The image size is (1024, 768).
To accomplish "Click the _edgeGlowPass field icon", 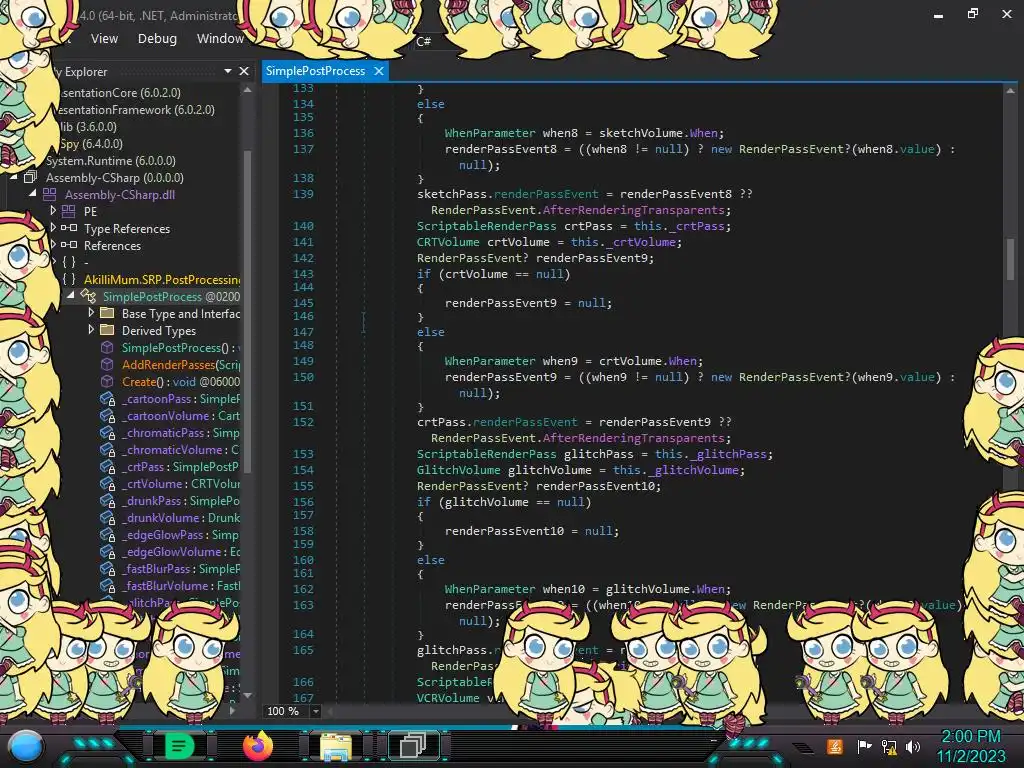I will point(108,534).
